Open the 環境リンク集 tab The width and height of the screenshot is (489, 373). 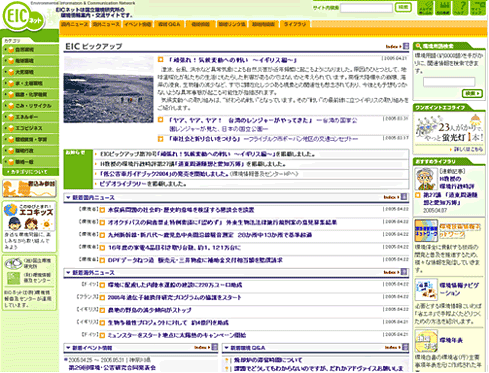pos(232,24)
